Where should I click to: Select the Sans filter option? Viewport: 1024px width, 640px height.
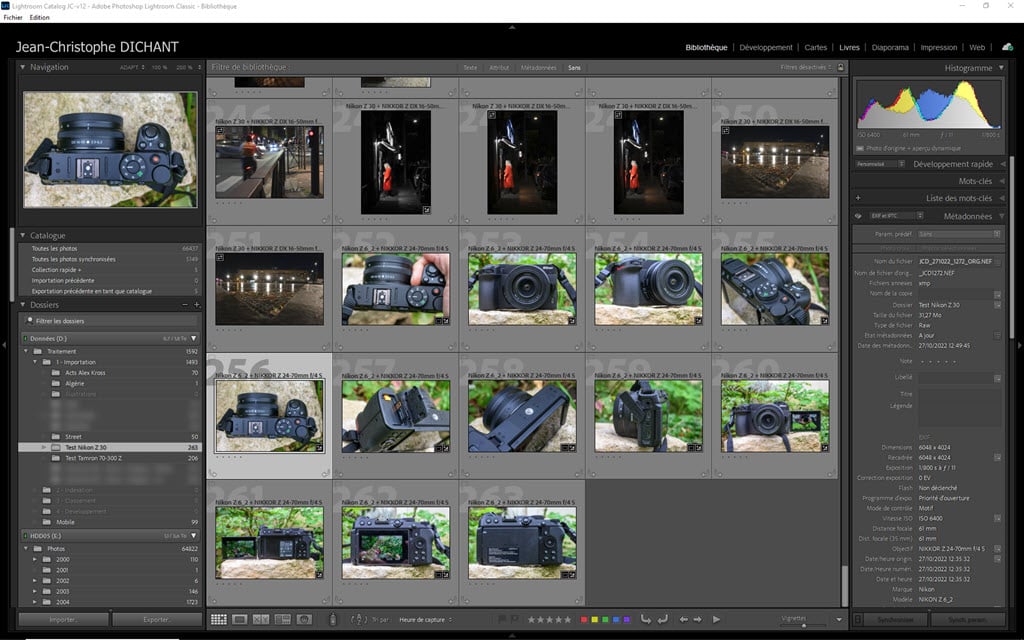tap(574, 68)
